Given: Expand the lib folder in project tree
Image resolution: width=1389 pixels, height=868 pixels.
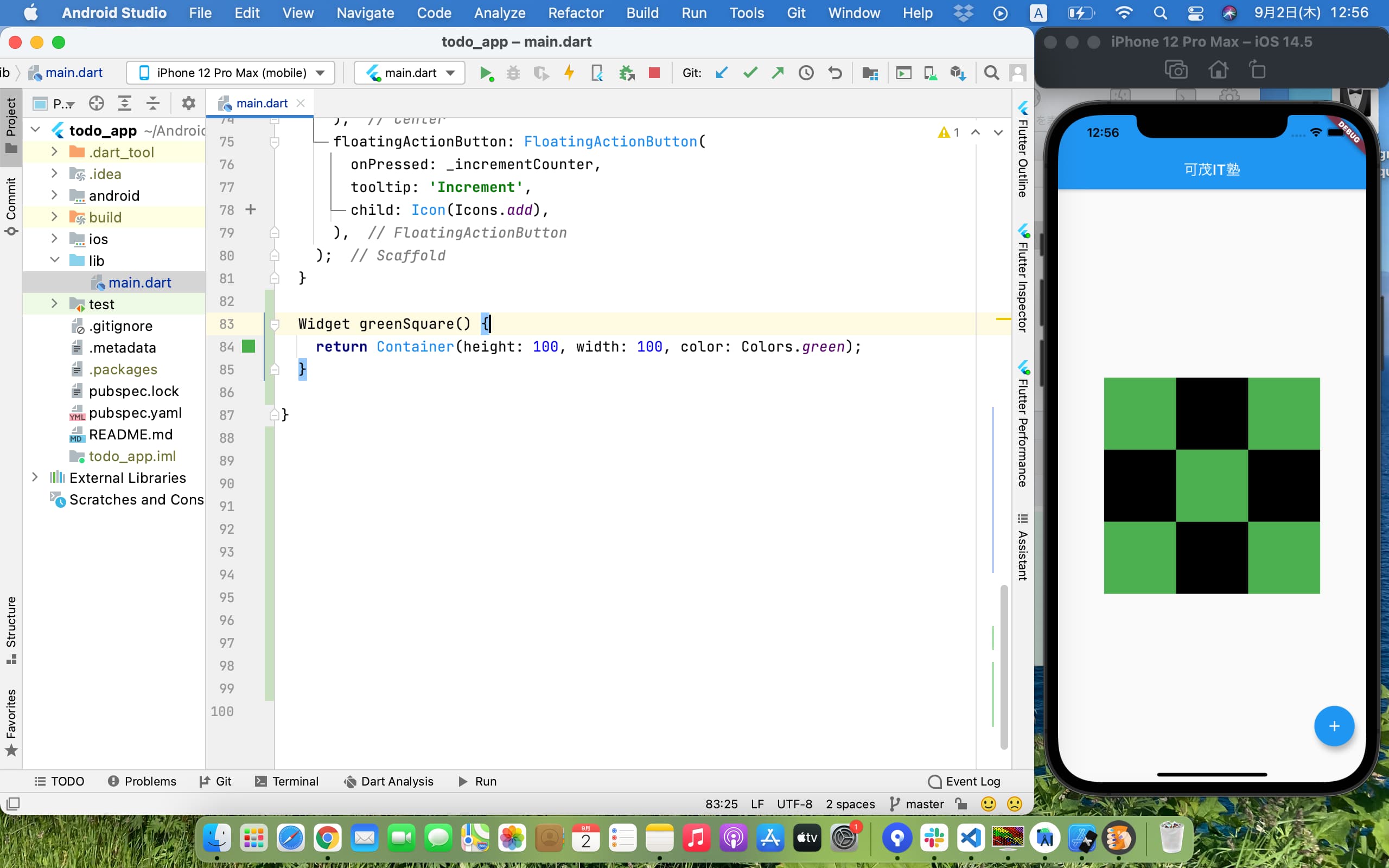Looking at the screenshot, I should tap(55, 260).
